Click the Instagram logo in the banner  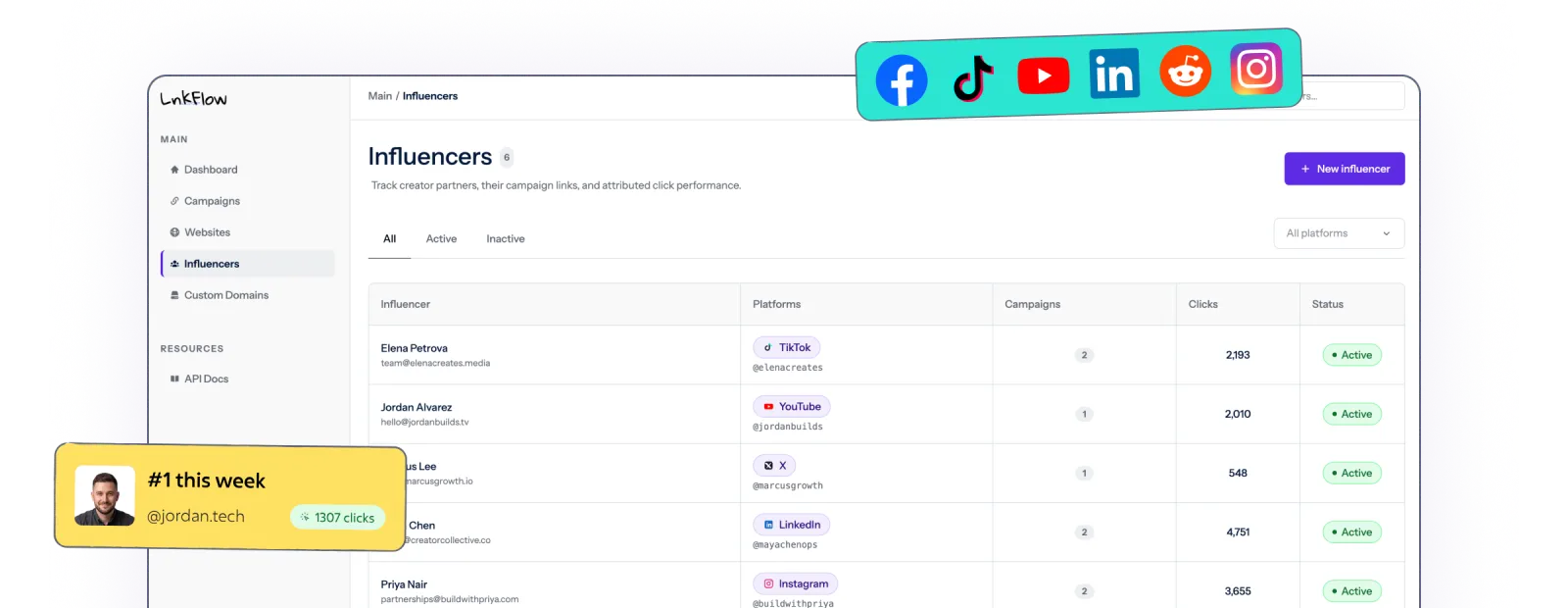(x=1256, y=69)
